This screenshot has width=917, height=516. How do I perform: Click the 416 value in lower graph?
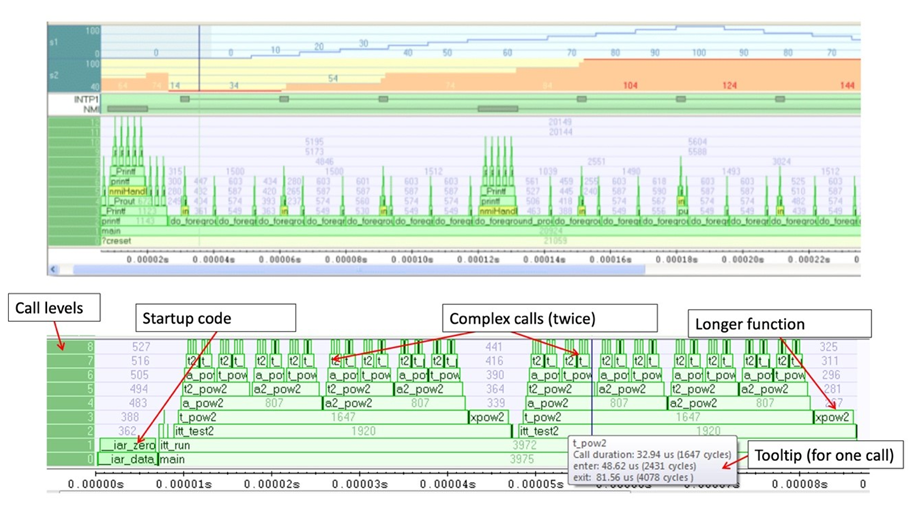point(494,361)
